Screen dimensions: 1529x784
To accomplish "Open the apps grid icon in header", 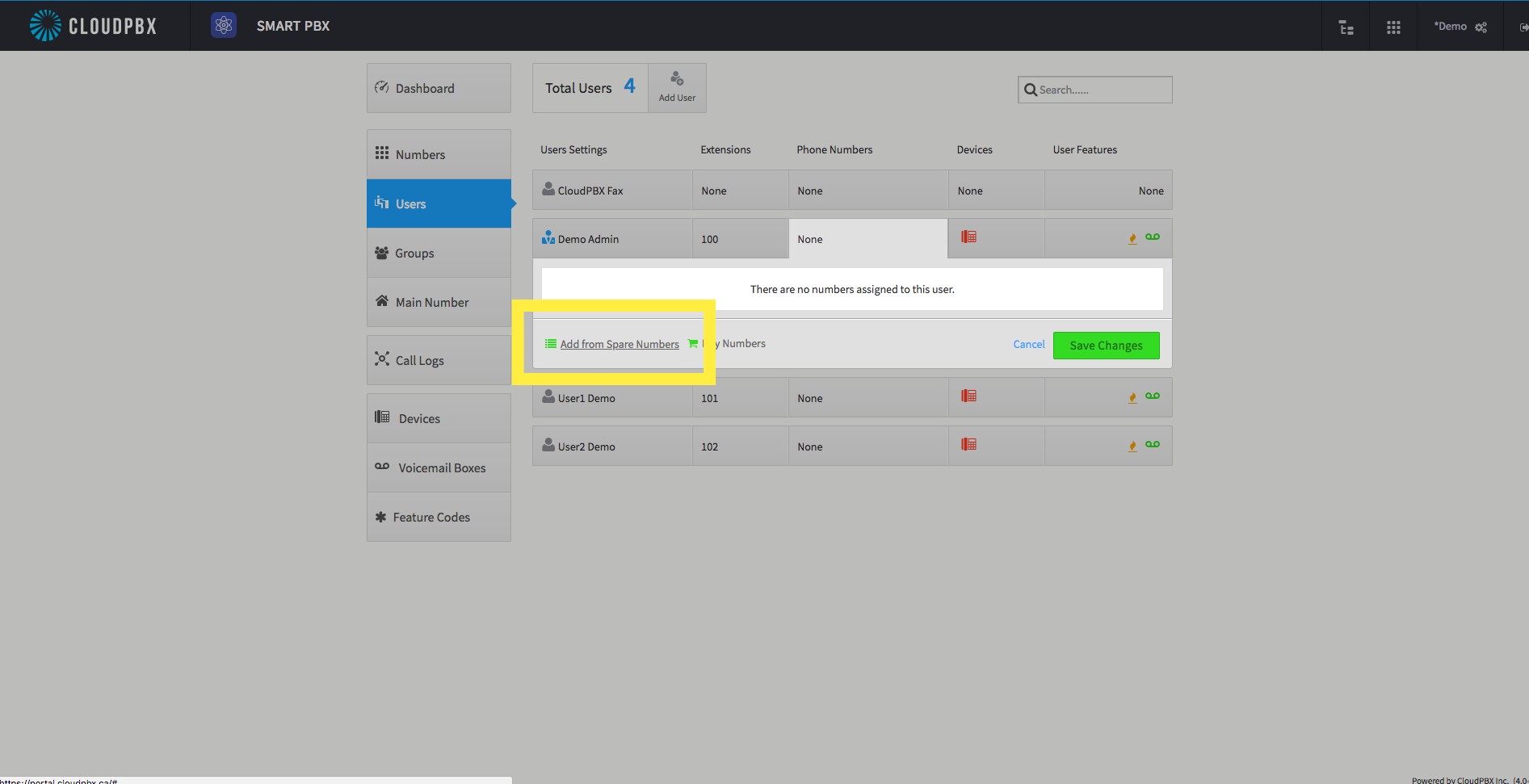I will (1393, 27).
